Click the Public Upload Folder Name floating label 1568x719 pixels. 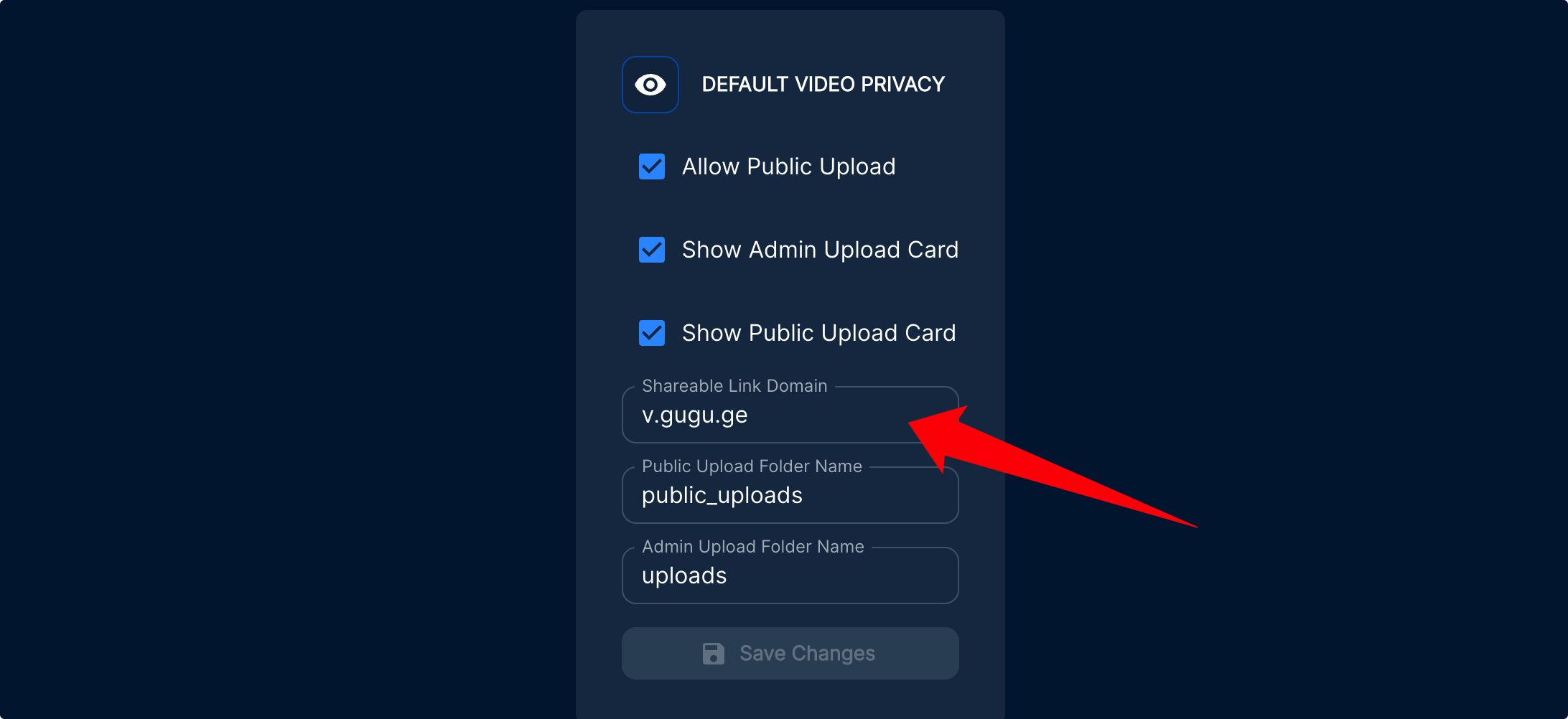(752, 466)
